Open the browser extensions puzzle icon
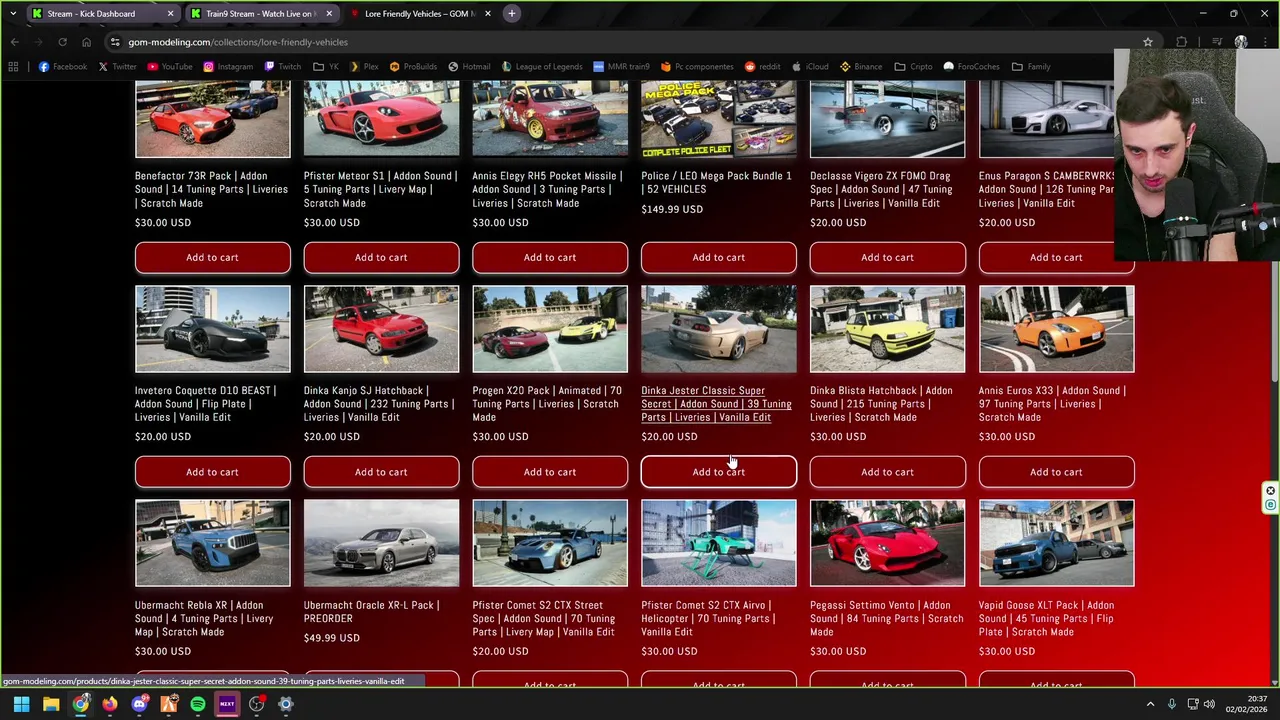The height and width of the screenshot is (720, 1280). [x=1182, y=42]
